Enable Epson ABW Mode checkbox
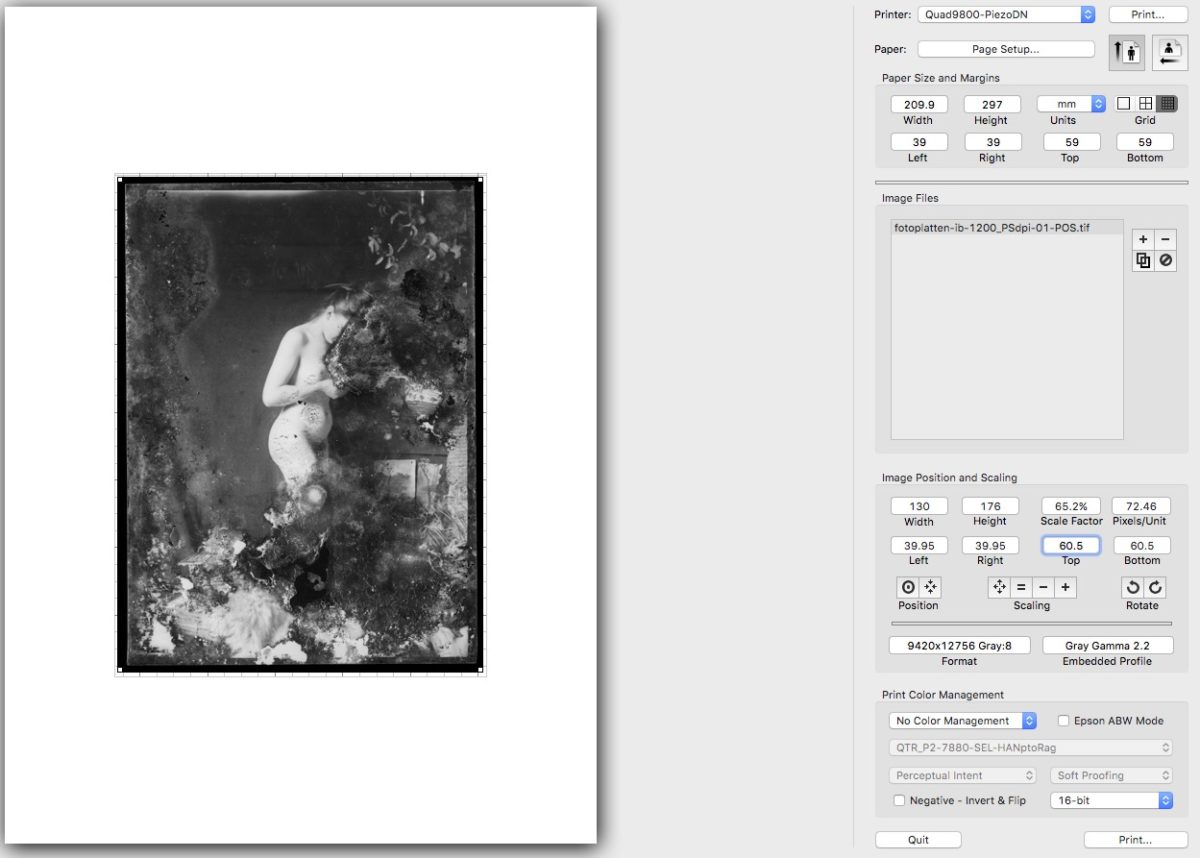Viewport: 1200px width, 858px height. pyautogui.click(x=1064, y=720)
